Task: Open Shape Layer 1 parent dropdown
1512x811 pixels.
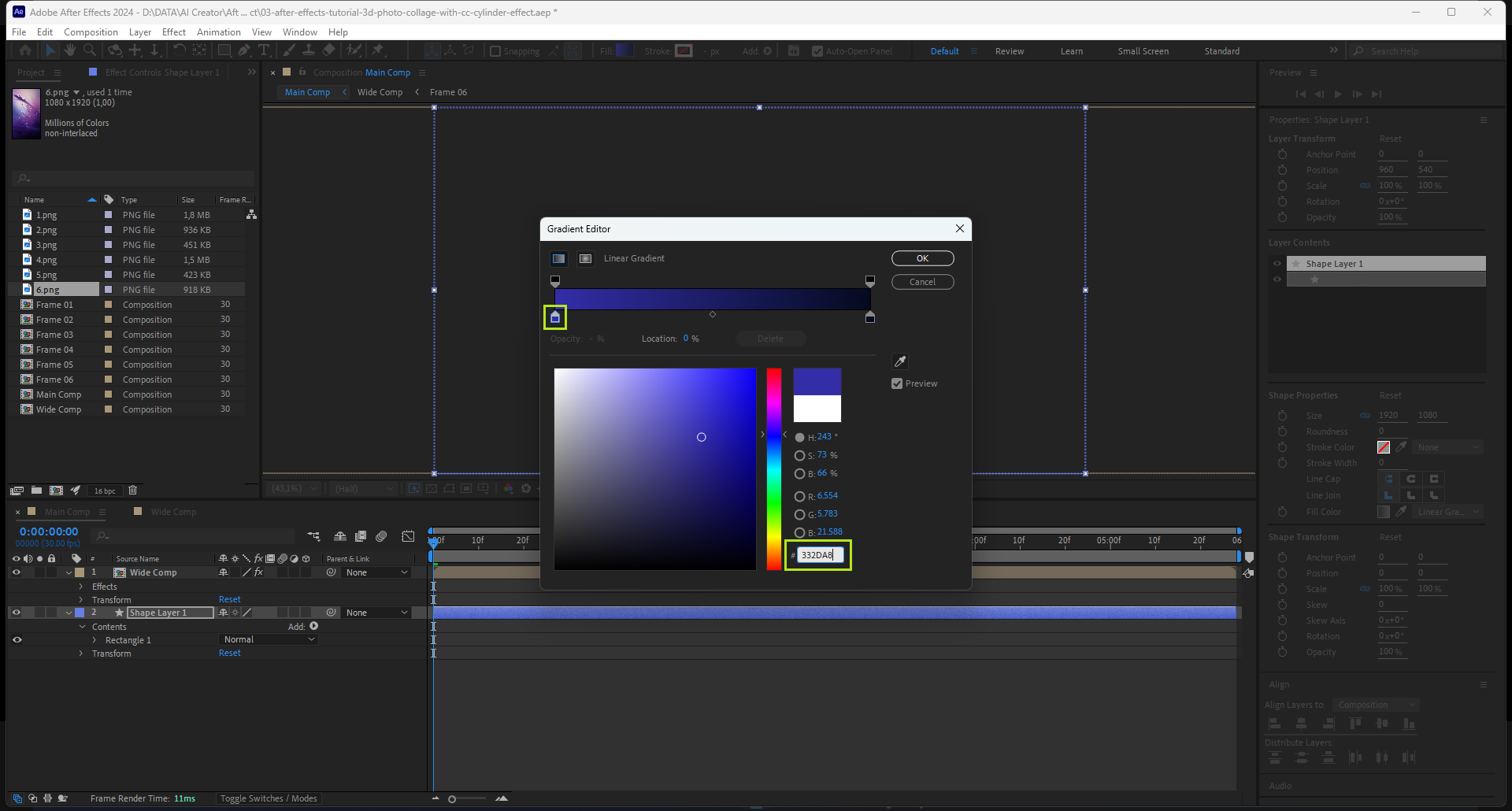Action: coord(377,613)
